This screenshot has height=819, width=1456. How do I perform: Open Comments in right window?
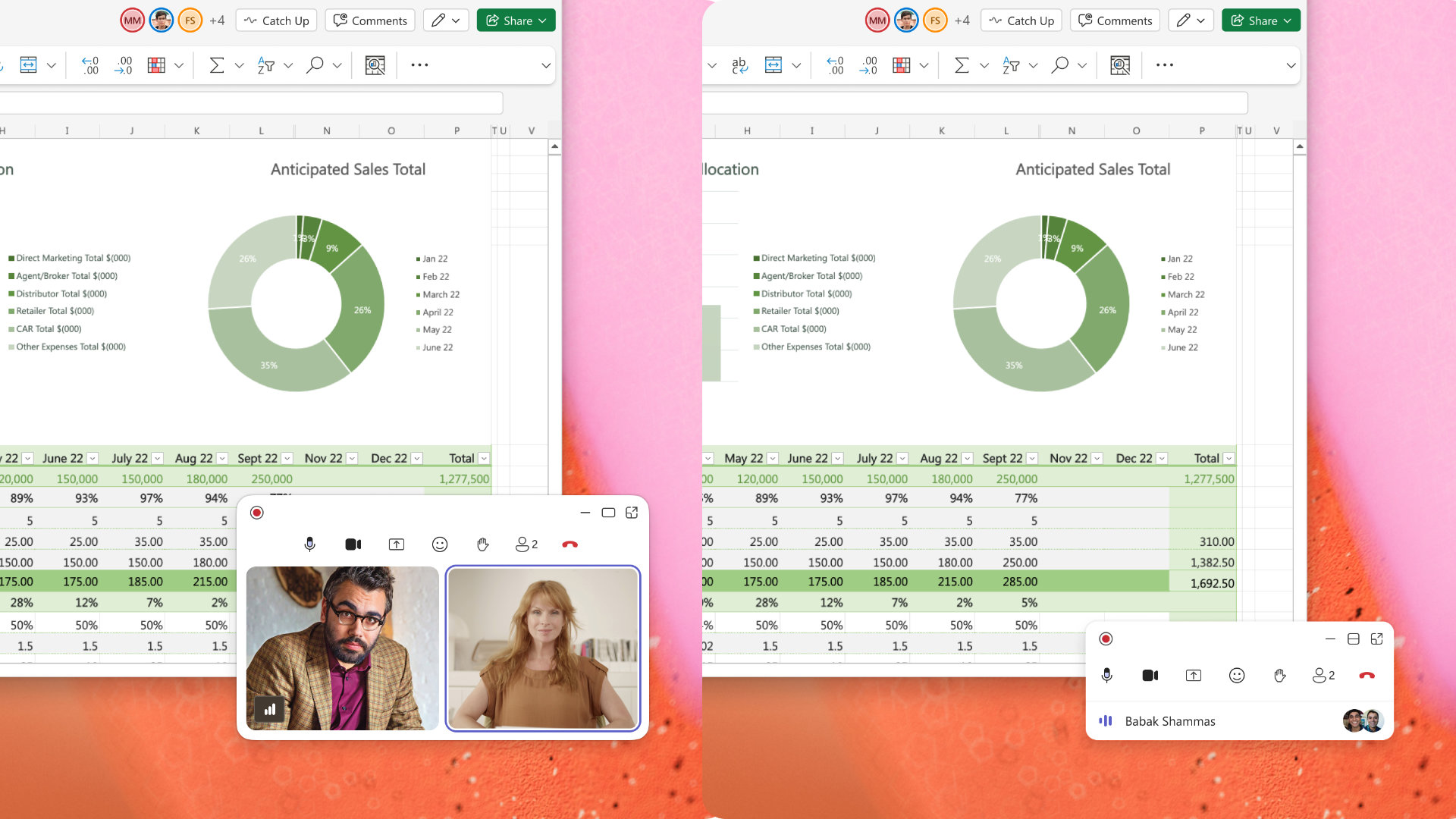click(1116, 20)
